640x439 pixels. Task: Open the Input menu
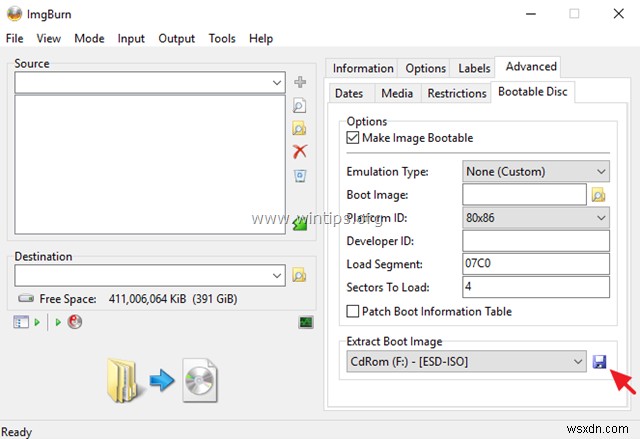coord(131,38)
